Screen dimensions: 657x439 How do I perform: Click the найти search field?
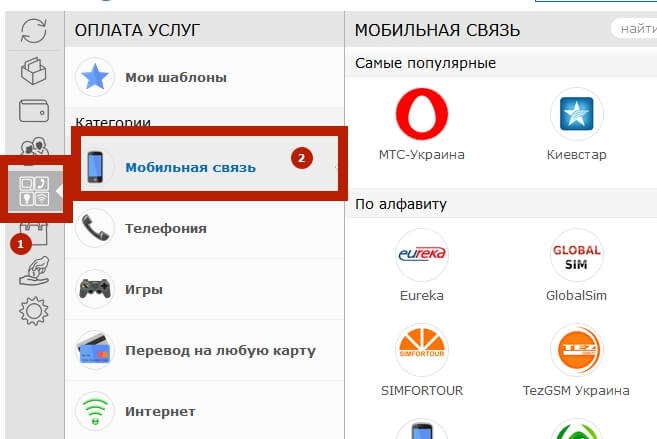pyautogui.click(x=634, y=29)
